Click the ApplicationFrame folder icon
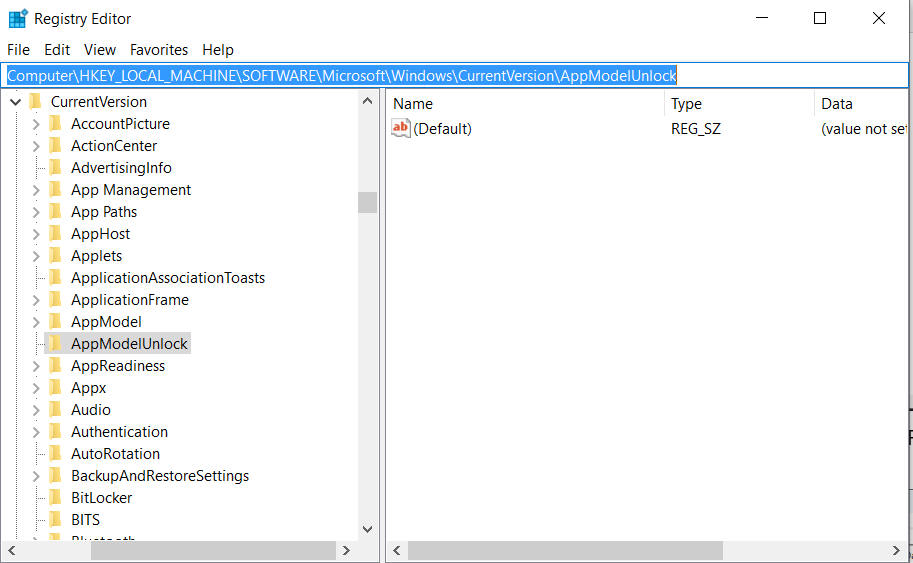This screenshot has height=563, width=913. pos(56,300)
